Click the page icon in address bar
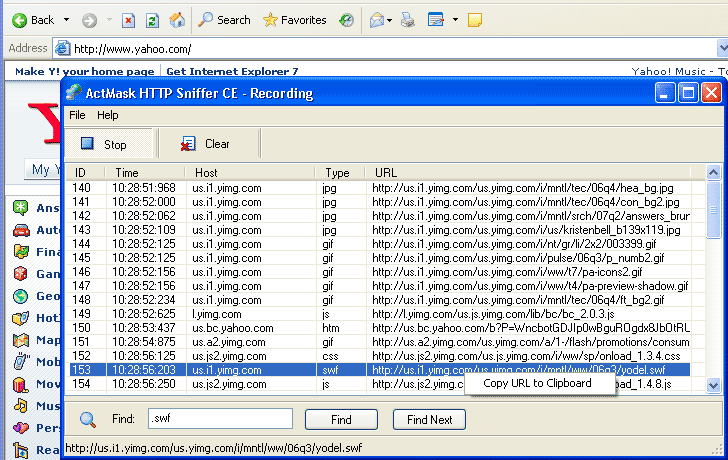The width and height of the screenshot is (728, 460). point(63,48)
